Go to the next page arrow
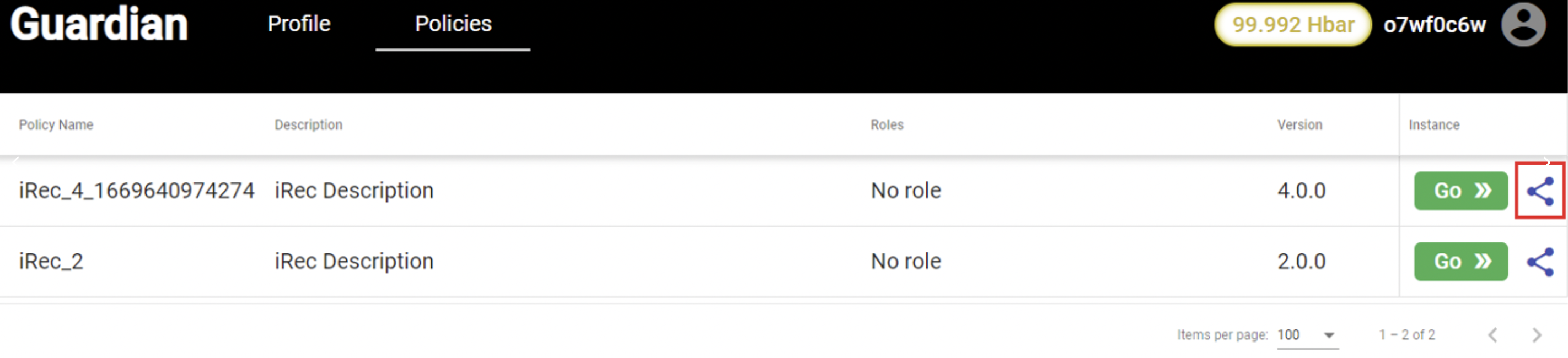 pos(1537,335)
